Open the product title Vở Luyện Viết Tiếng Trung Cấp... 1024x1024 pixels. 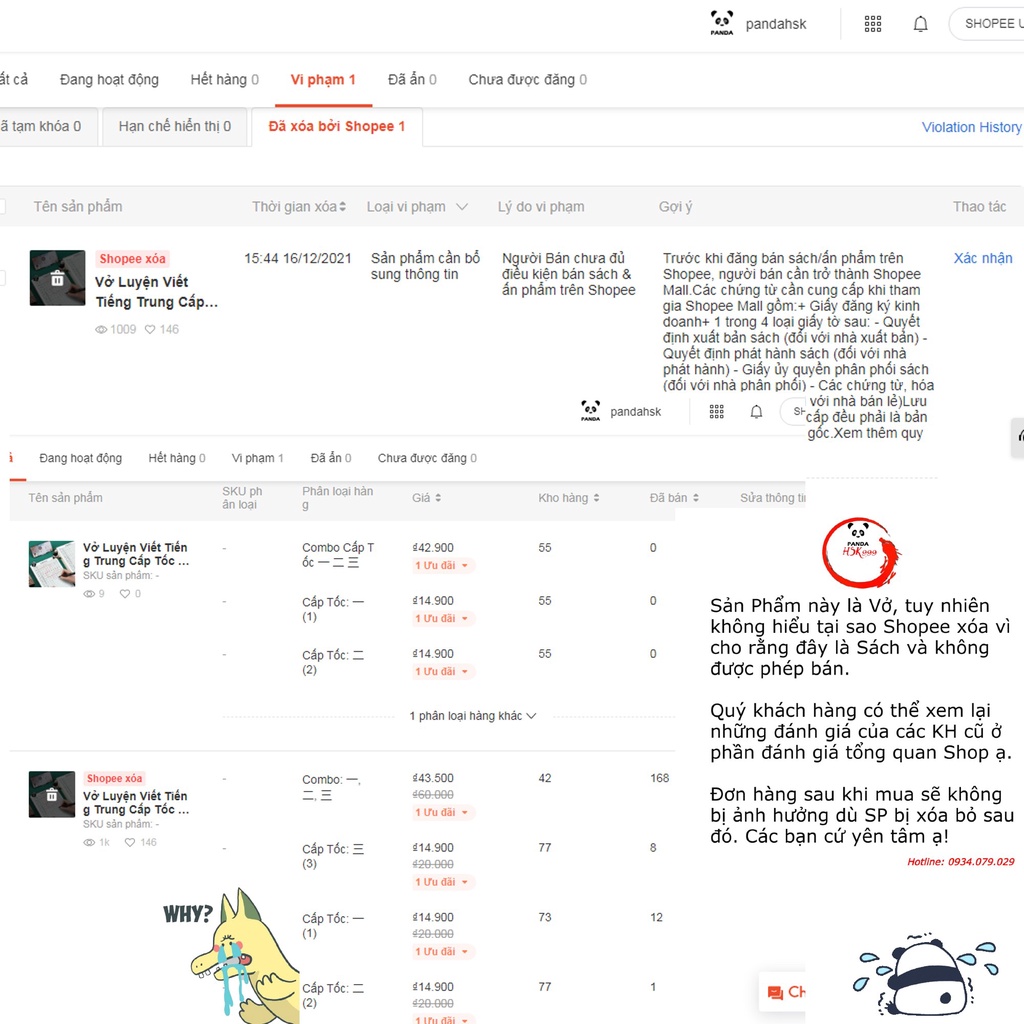click(x=157, y=292)
